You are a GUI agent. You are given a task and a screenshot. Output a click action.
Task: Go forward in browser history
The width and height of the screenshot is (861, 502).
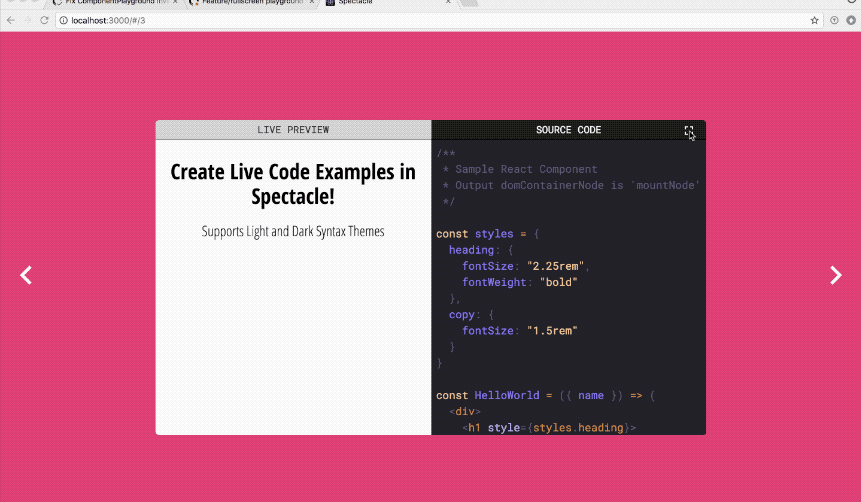pyautogui.click(x=27, y=20)
